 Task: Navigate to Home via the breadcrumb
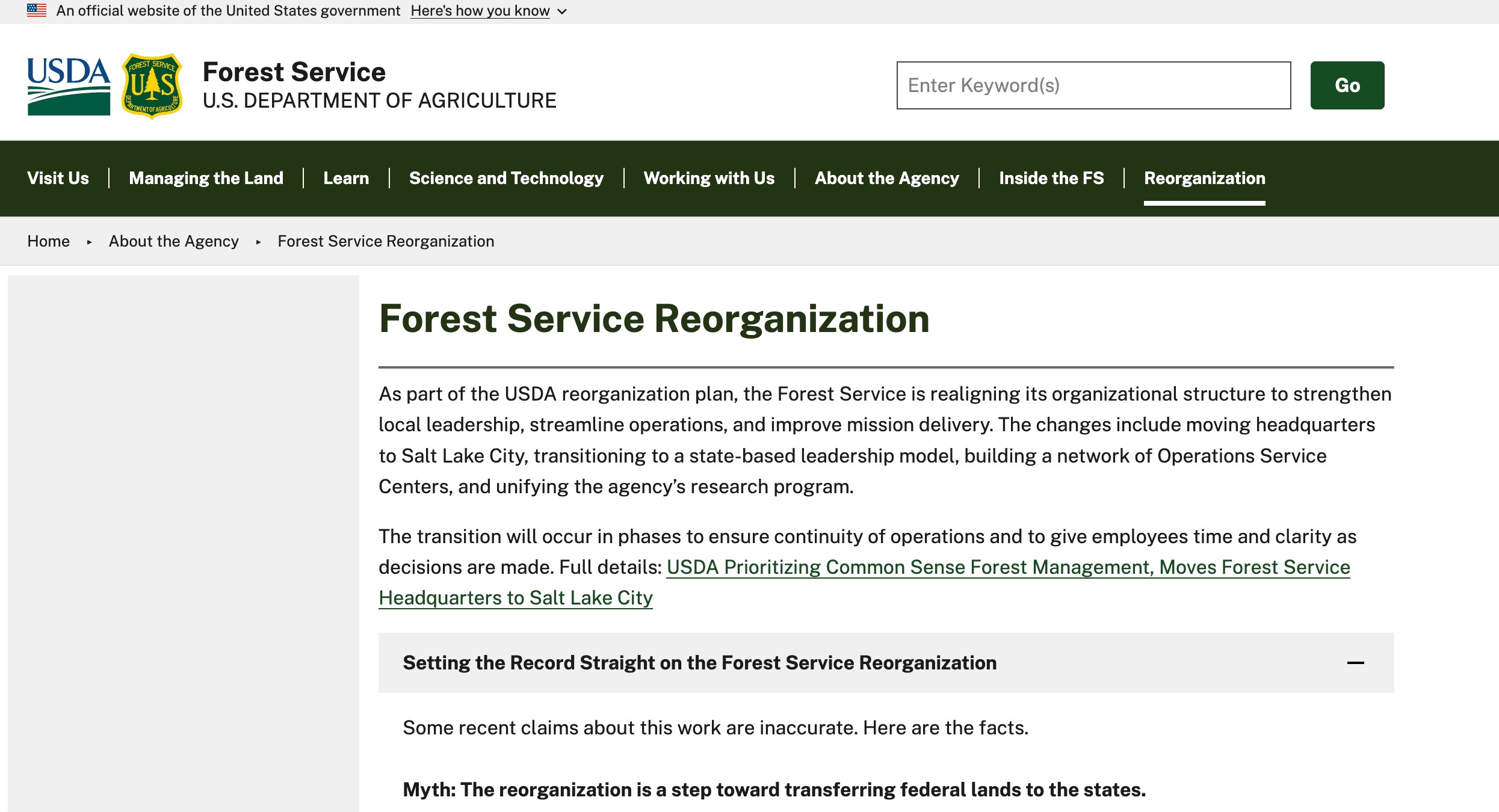[48, 241]
